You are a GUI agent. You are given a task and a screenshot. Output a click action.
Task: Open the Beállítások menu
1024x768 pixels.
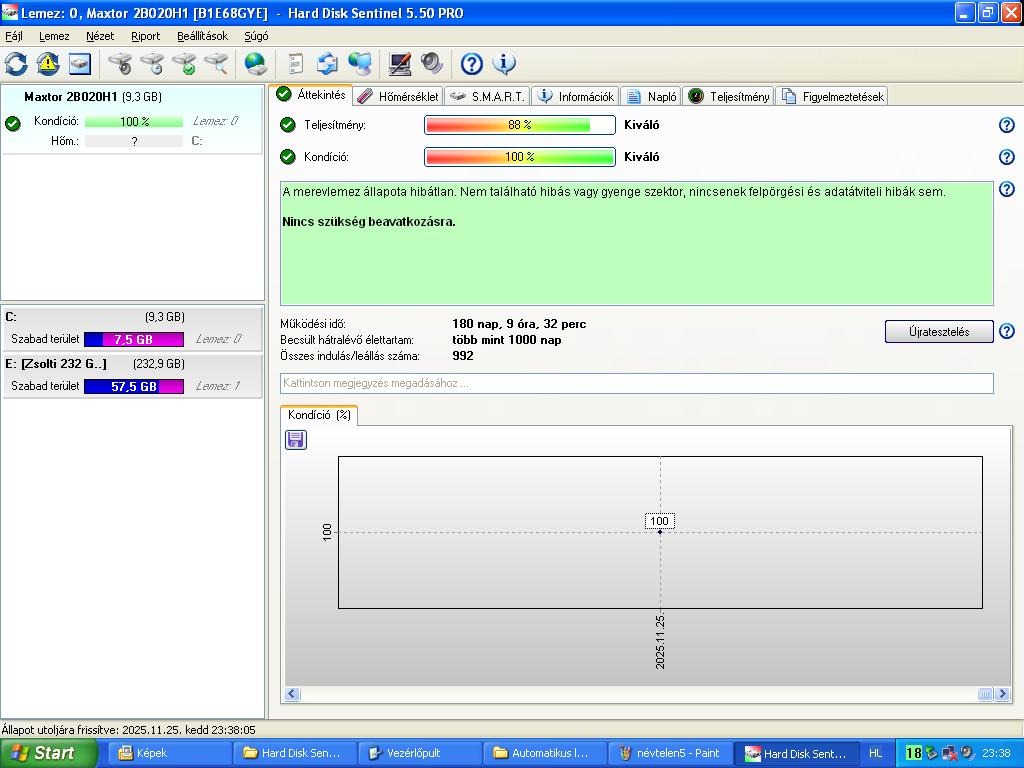pos(202,36)
